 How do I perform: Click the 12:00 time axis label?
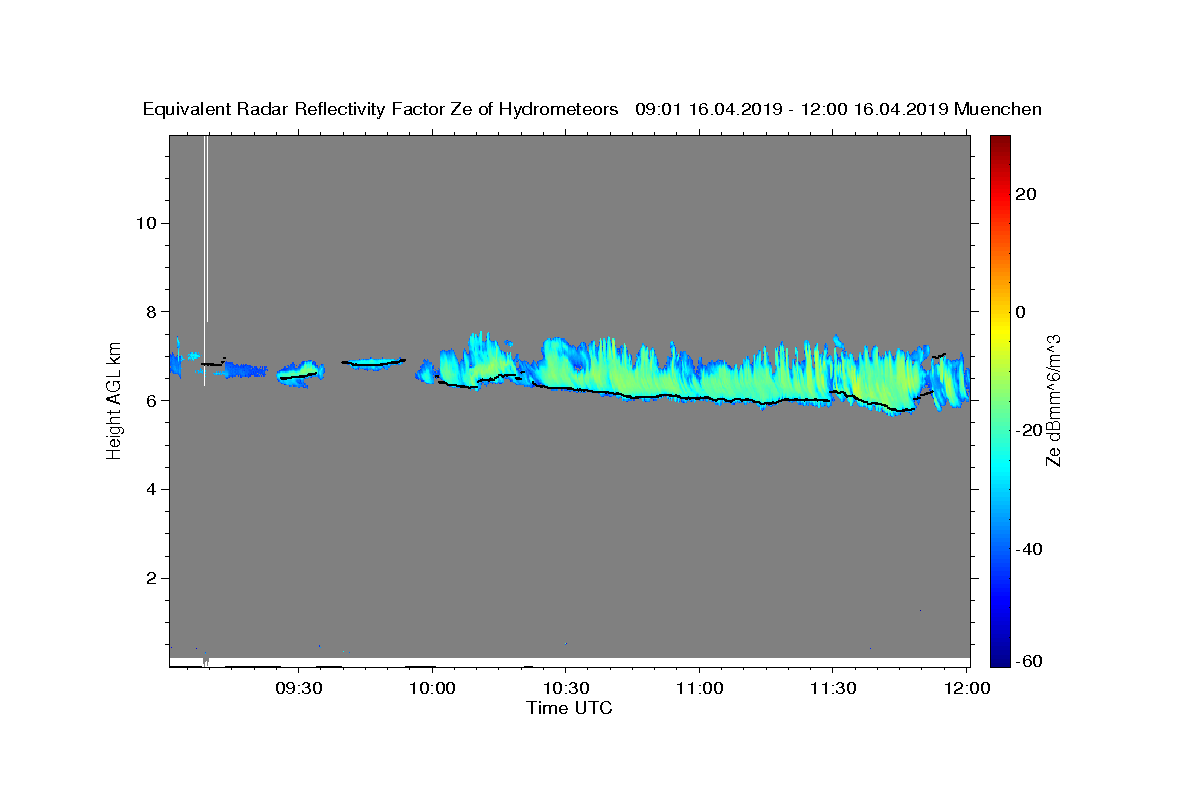point(967,688)
